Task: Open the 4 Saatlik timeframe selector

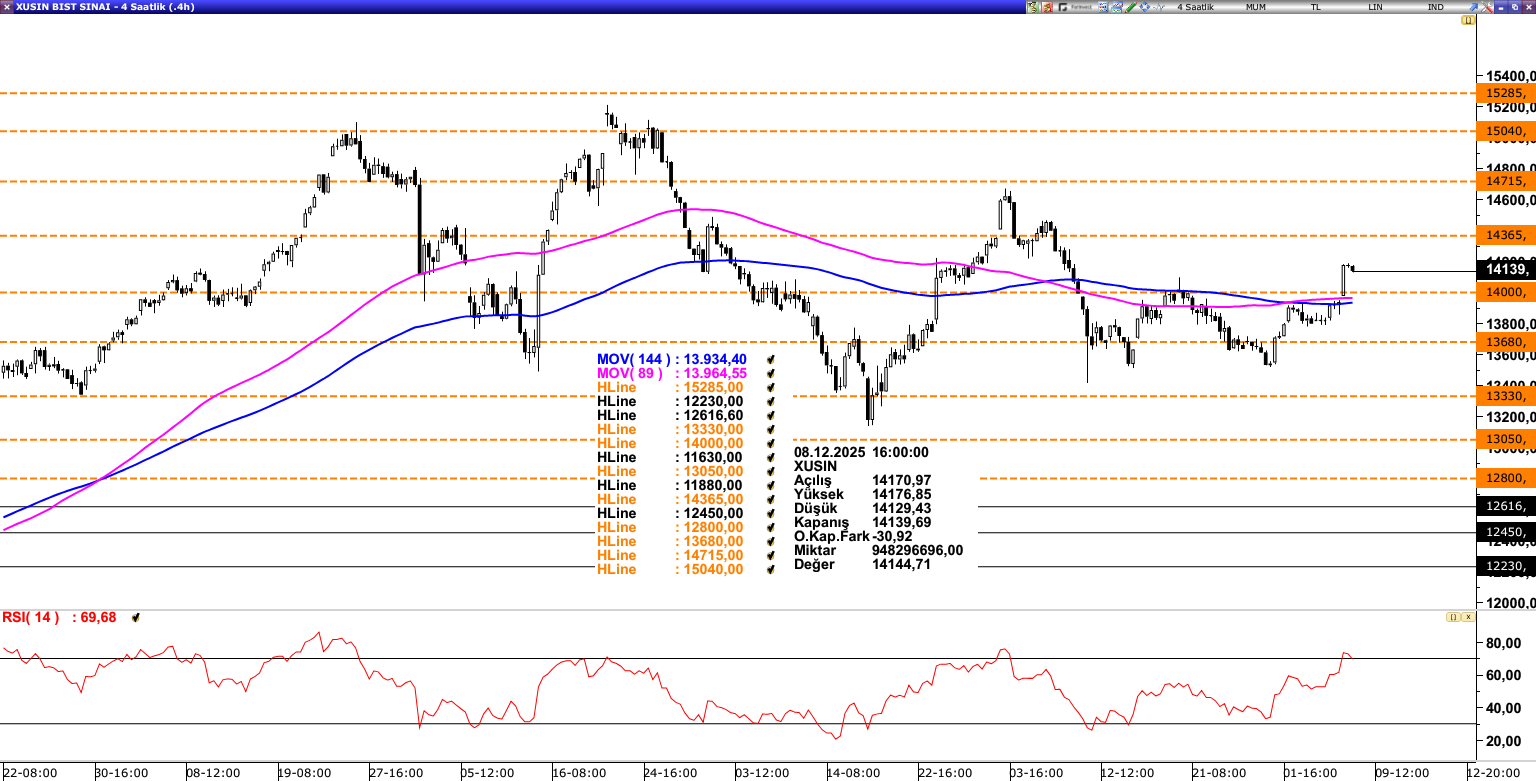Action: tap(1195, 7)
